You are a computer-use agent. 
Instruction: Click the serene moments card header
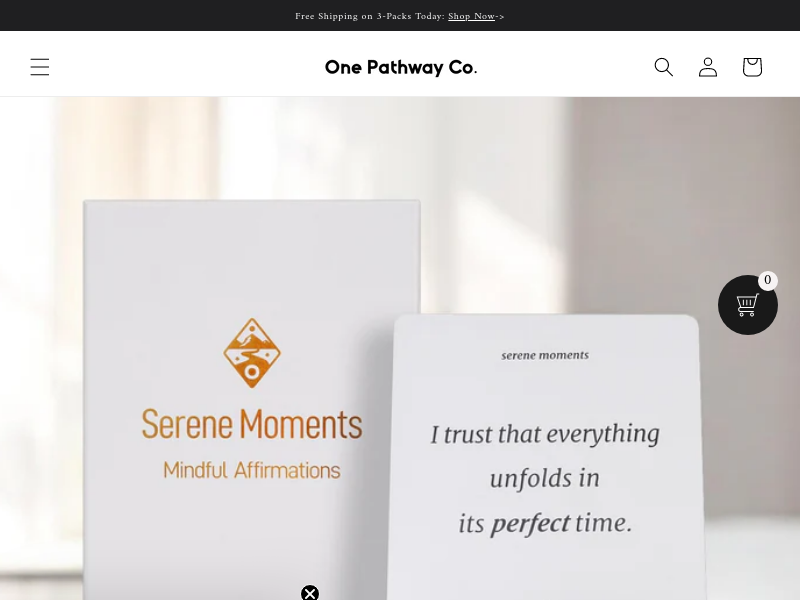pos(545,355)
